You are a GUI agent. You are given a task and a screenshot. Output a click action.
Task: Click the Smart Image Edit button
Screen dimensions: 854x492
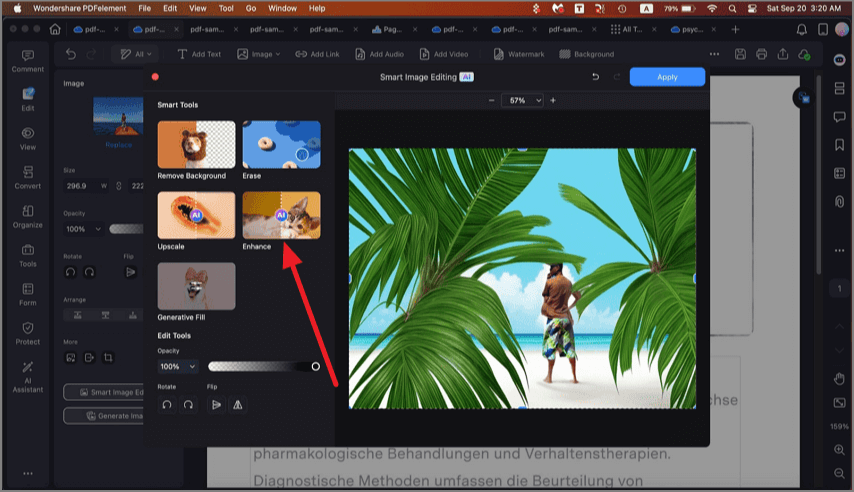(104, 392)
